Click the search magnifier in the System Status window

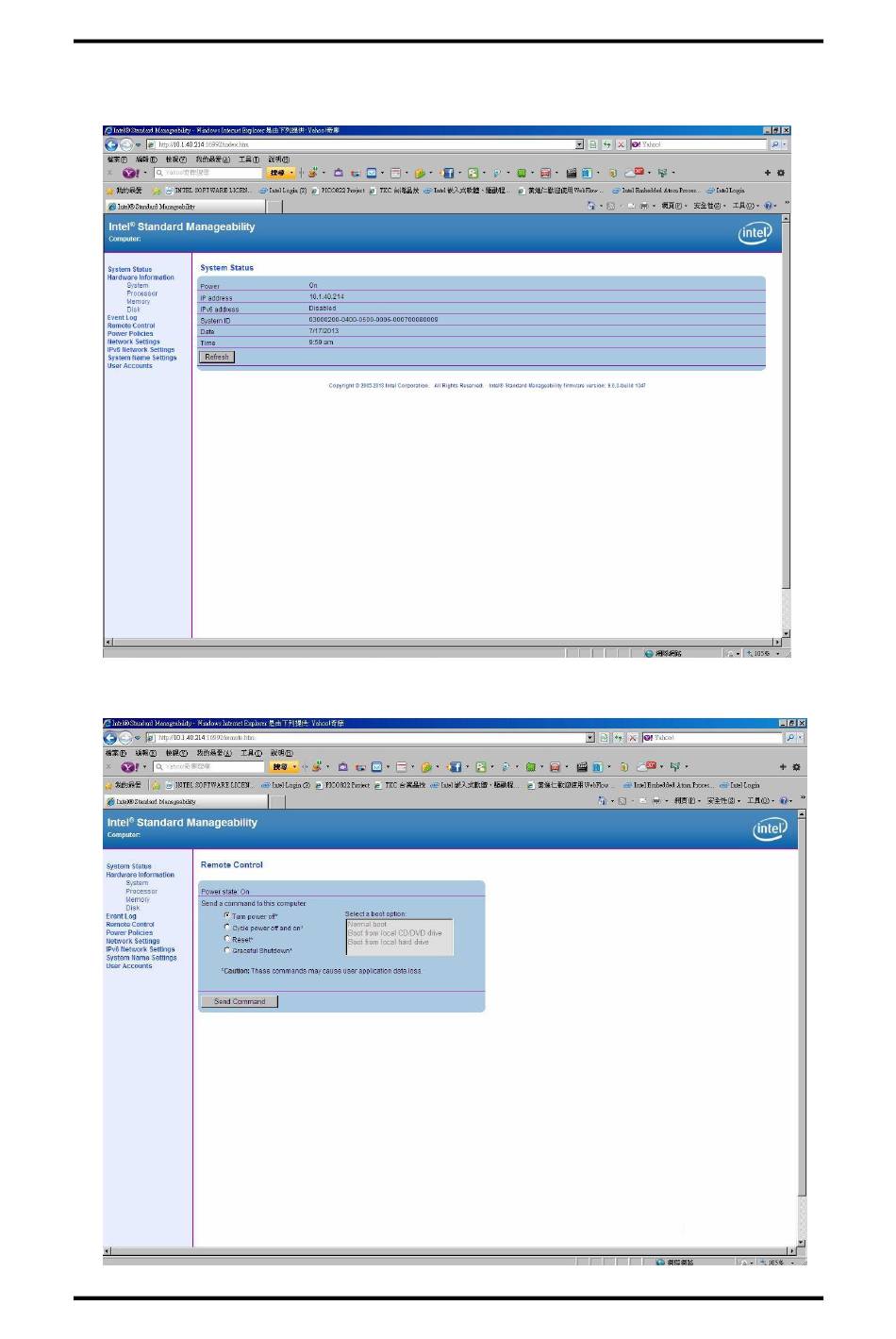tap(774, 144)
